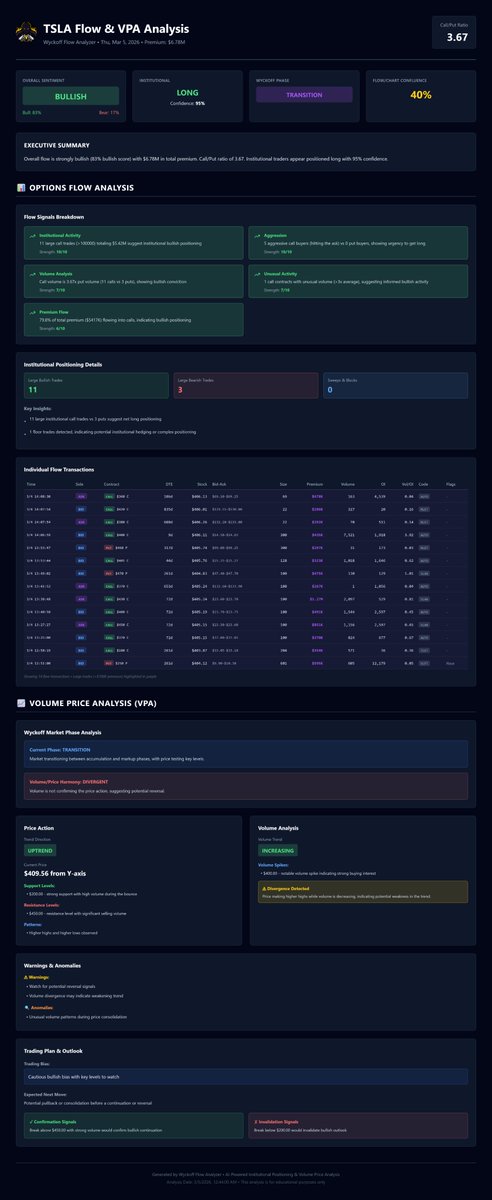
Task: Click the chart icon beside Options Flow Analysis
Action: tap(22, 186)
